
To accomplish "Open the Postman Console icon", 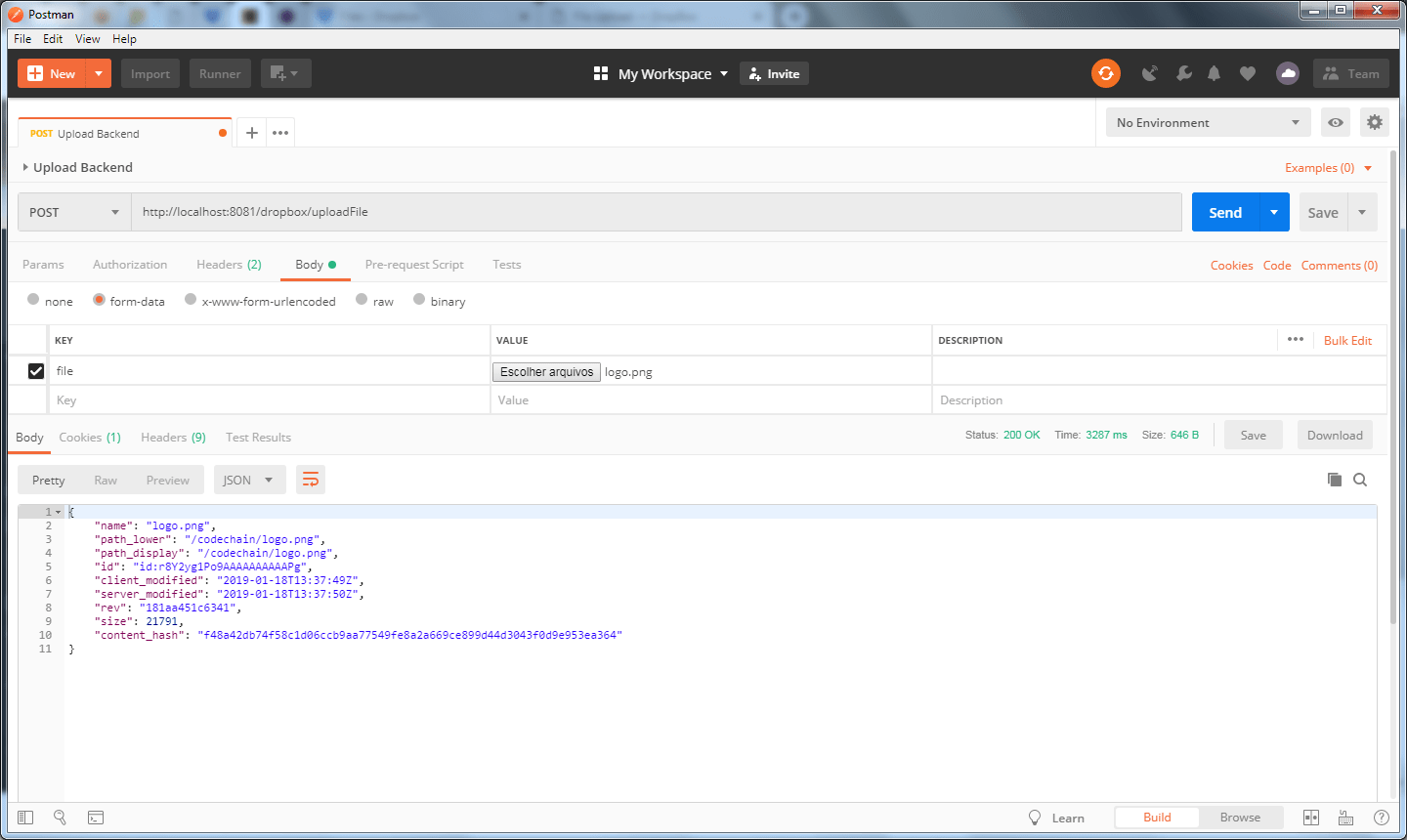I will click(96, 818).
